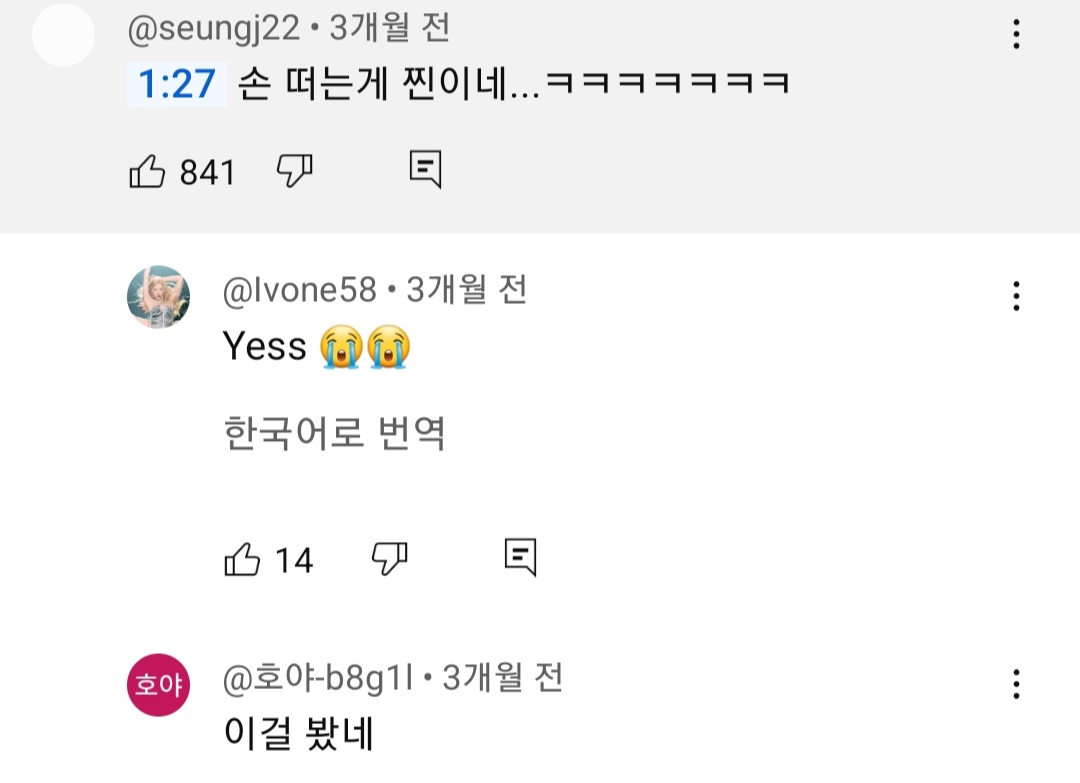Screen dimensions: 1080x783
Task: Tap the @호야-b8g1l username
Action: pyautogui.click(x=320, y=678)
